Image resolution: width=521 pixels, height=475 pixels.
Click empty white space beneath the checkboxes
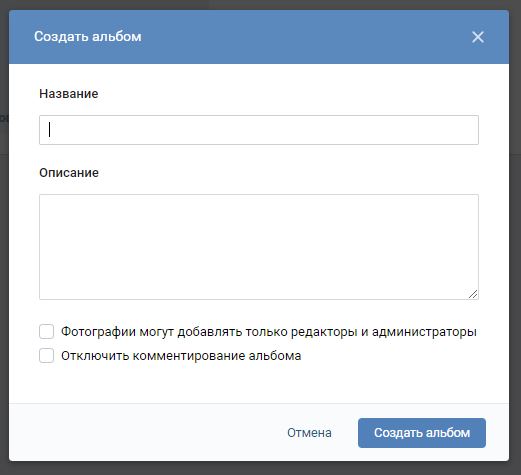pyautogui.click(x=259, y=383)
